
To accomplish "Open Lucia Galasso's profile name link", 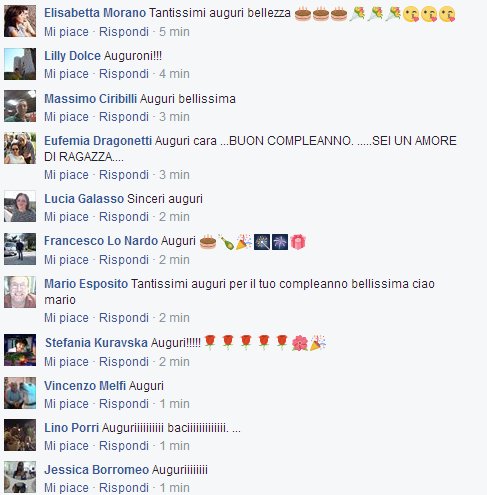I will coord(84,199).
